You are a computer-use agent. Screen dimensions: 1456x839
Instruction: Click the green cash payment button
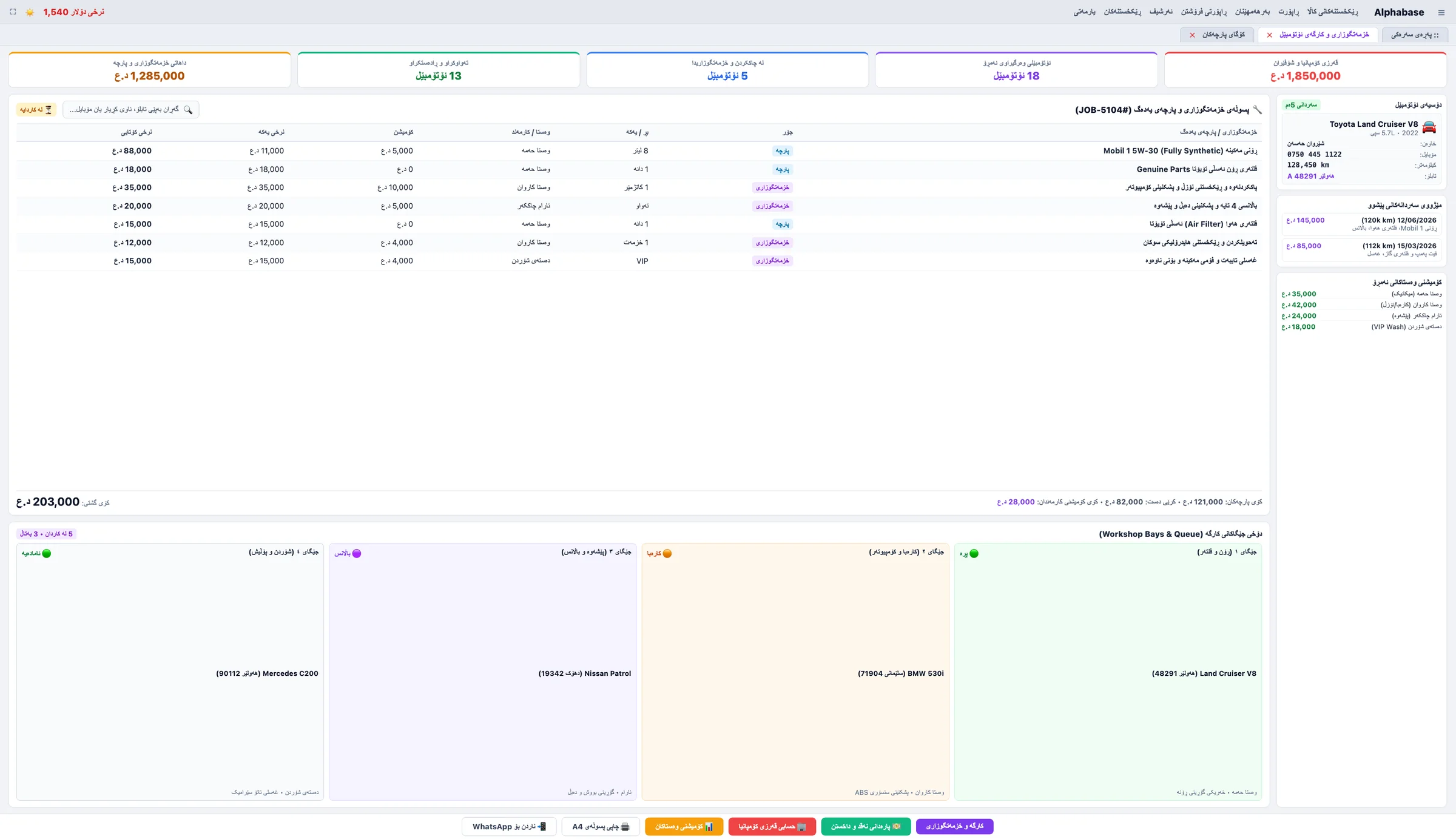point(866,826)
